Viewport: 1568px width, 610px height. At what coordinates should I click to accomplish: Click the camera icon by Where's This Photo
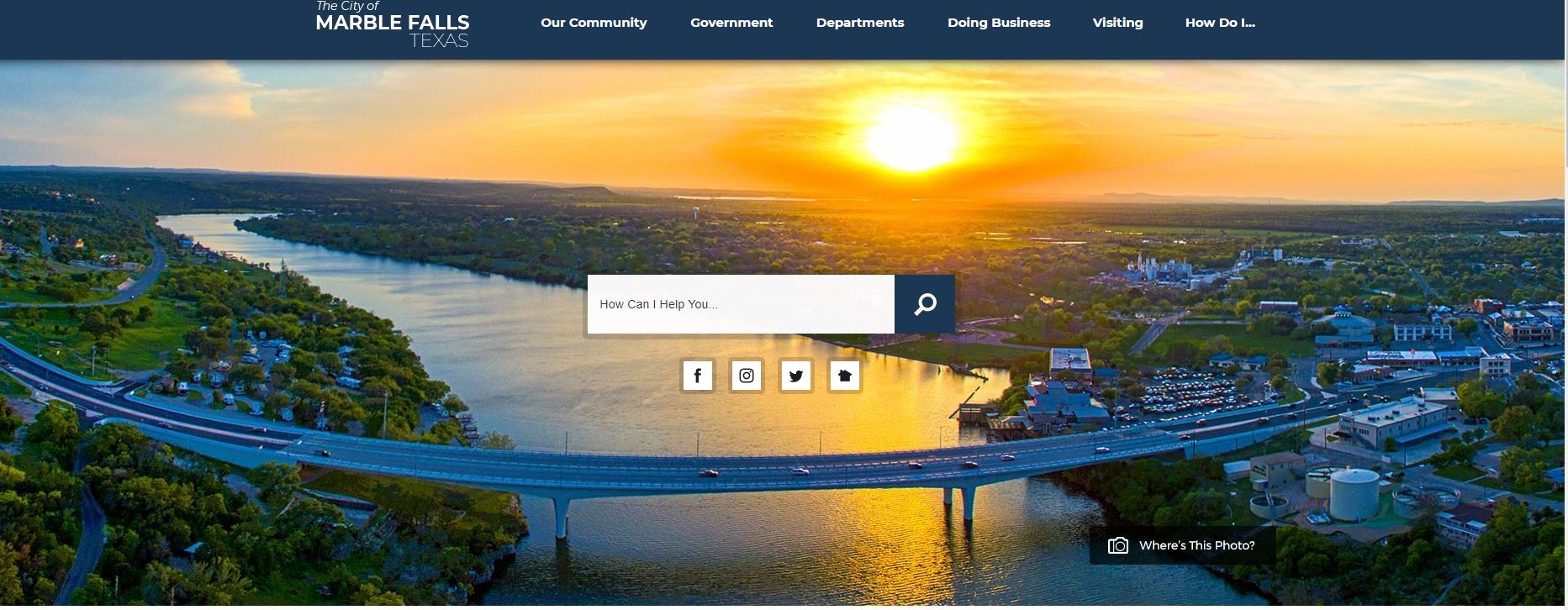1118,546
